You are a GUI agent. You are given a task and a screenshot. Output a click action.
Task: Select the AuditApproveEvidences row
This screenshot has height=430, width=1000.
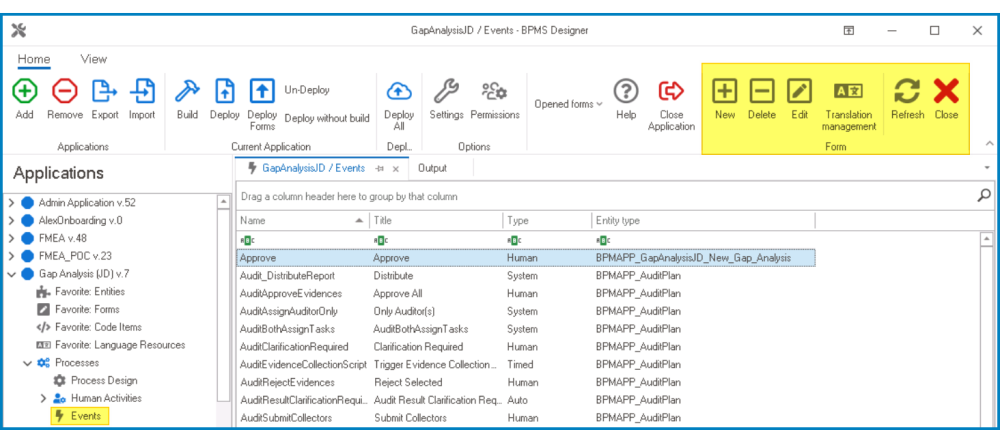click(x=526, y=294)
